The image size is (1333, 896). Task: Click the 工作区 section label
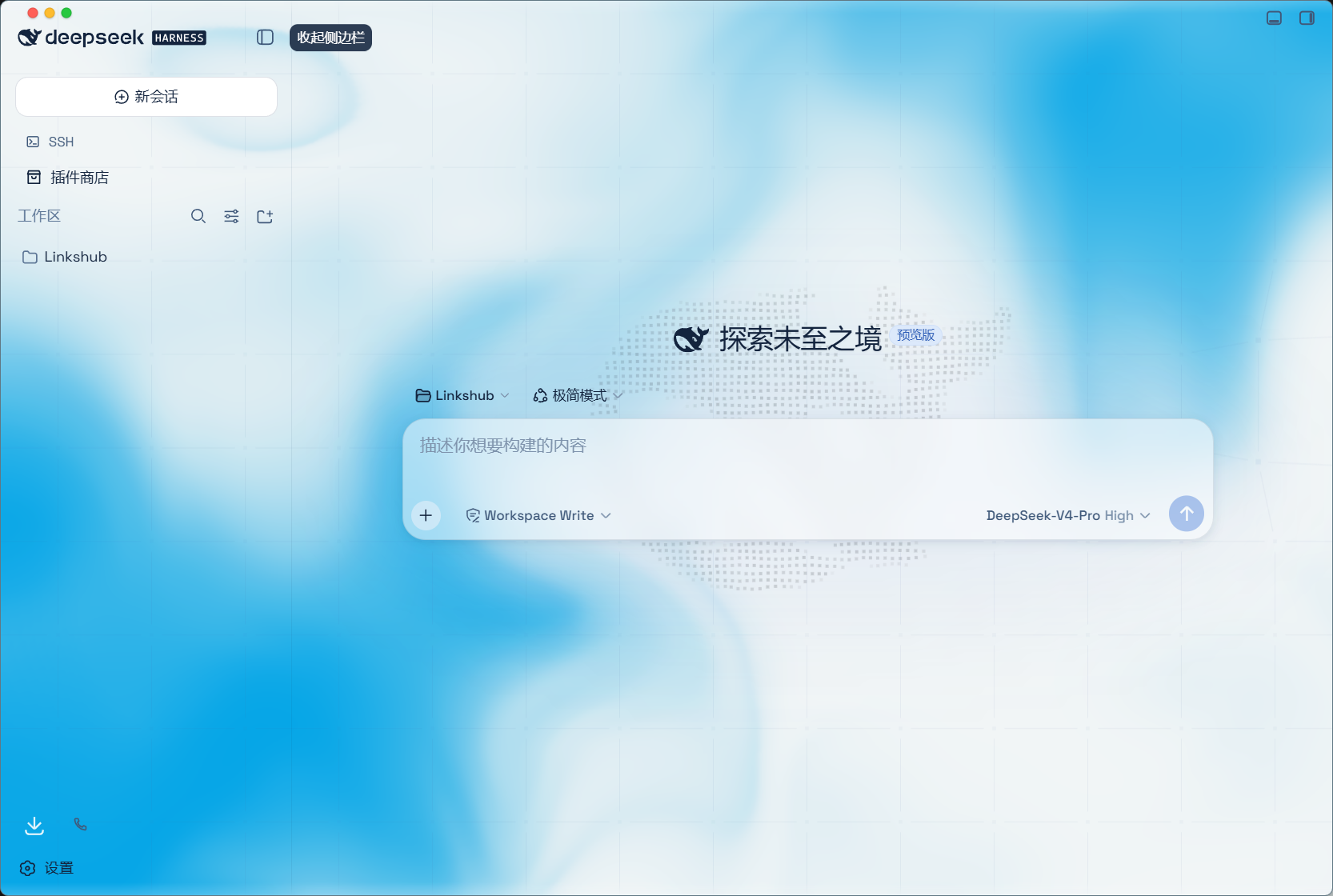pos(39,216)
